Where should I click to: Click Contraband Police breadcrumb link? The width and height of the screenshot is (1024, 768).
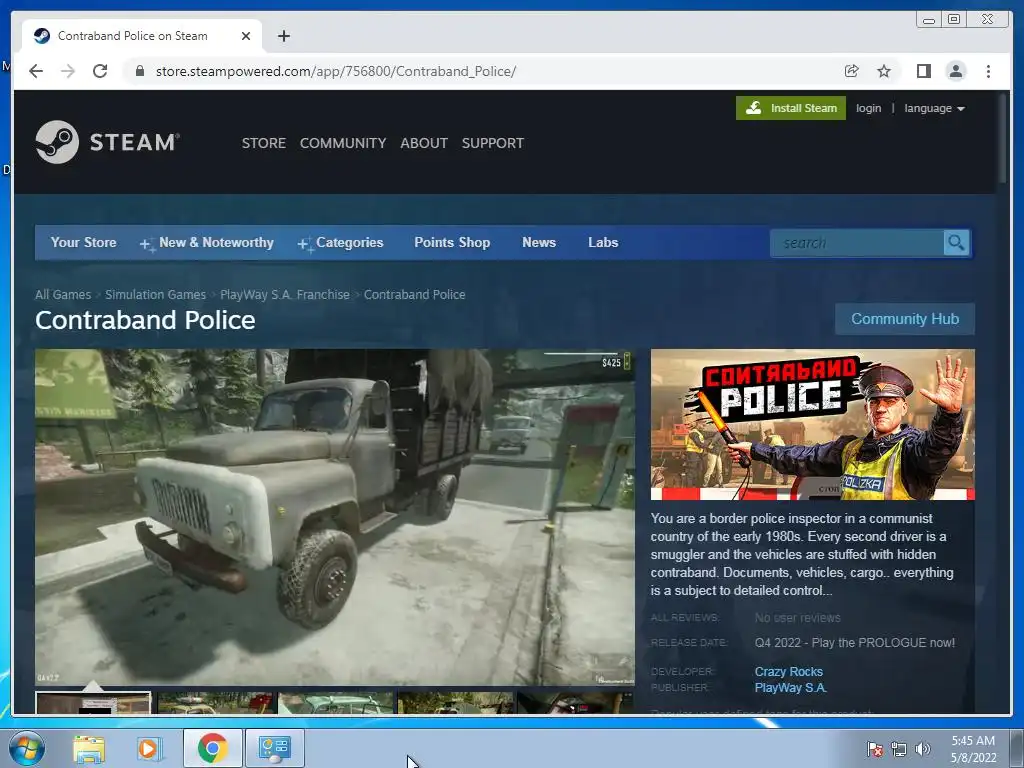415,295
